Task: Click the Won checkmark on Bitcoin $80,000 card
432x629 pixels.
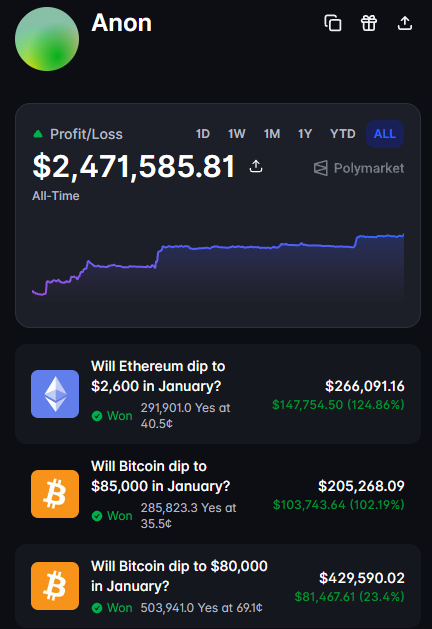Action: [x=97, y=608]
